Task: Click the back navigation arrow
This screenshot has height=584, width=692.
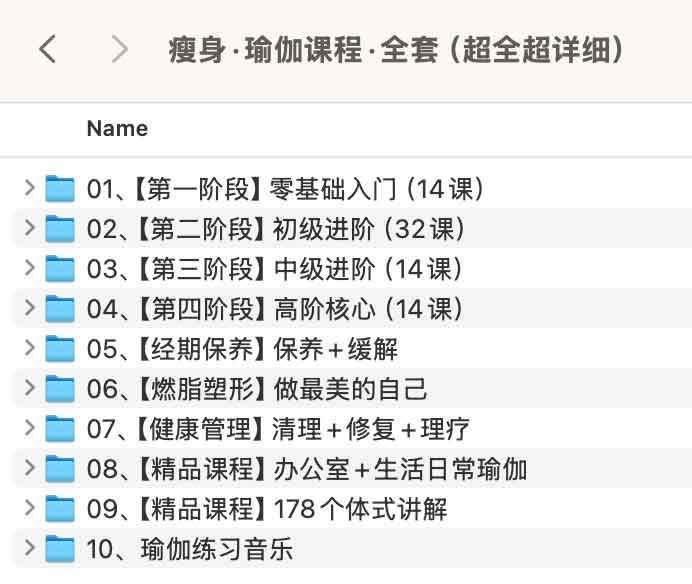Action: (47, 49)
